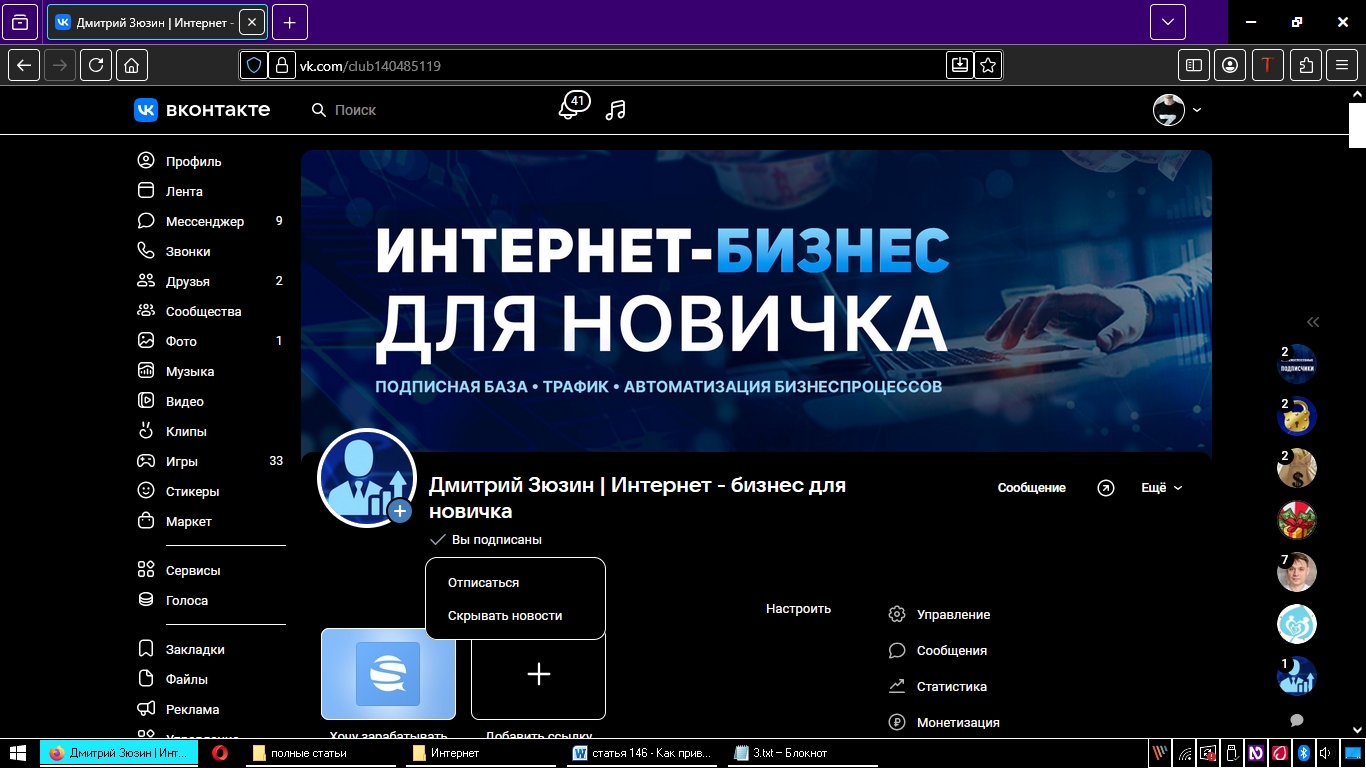
Task: Toggle tracking protection shield in address bar
Action: (x=253, y=65)
